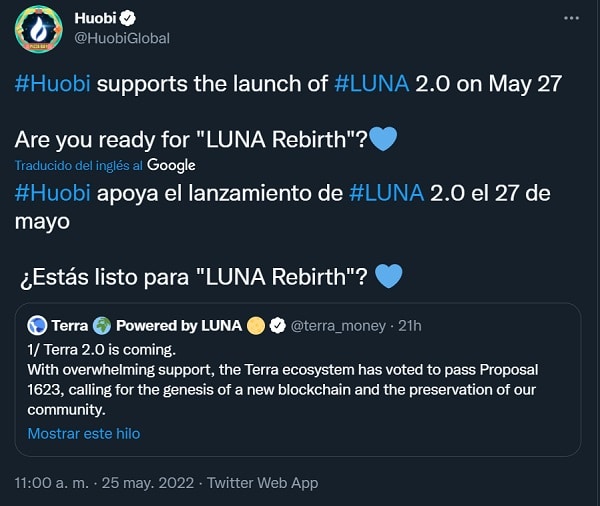Click blue heart emoji after English text
The width and height of the screenshot is (600, 506).
384,139
